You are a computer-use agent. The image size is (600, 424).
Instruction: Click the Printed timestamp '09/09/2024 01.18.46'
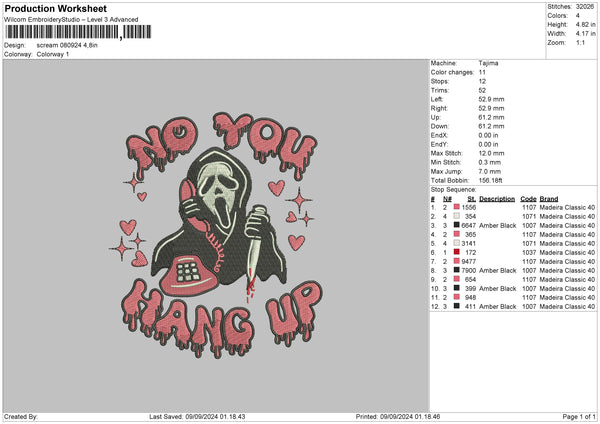410,417
